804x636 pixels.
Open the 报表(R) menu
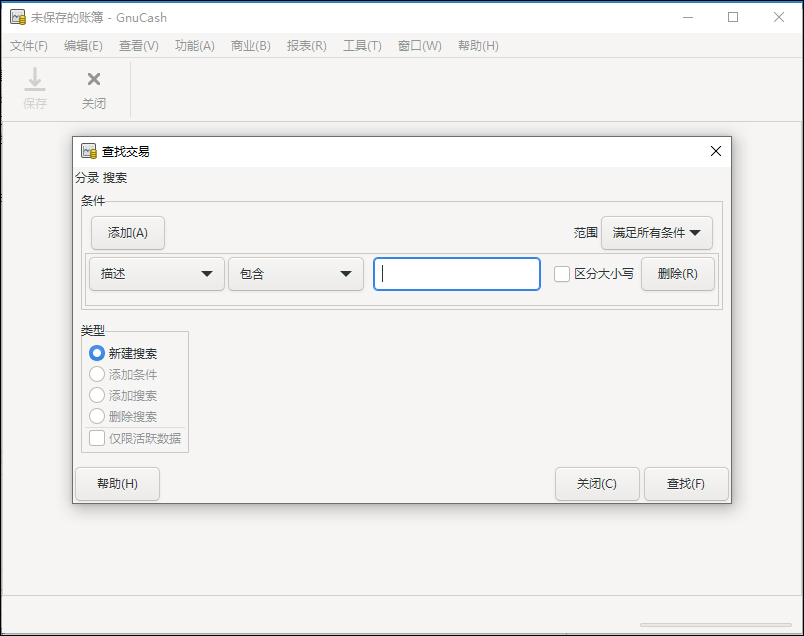[x=306, y=45]
